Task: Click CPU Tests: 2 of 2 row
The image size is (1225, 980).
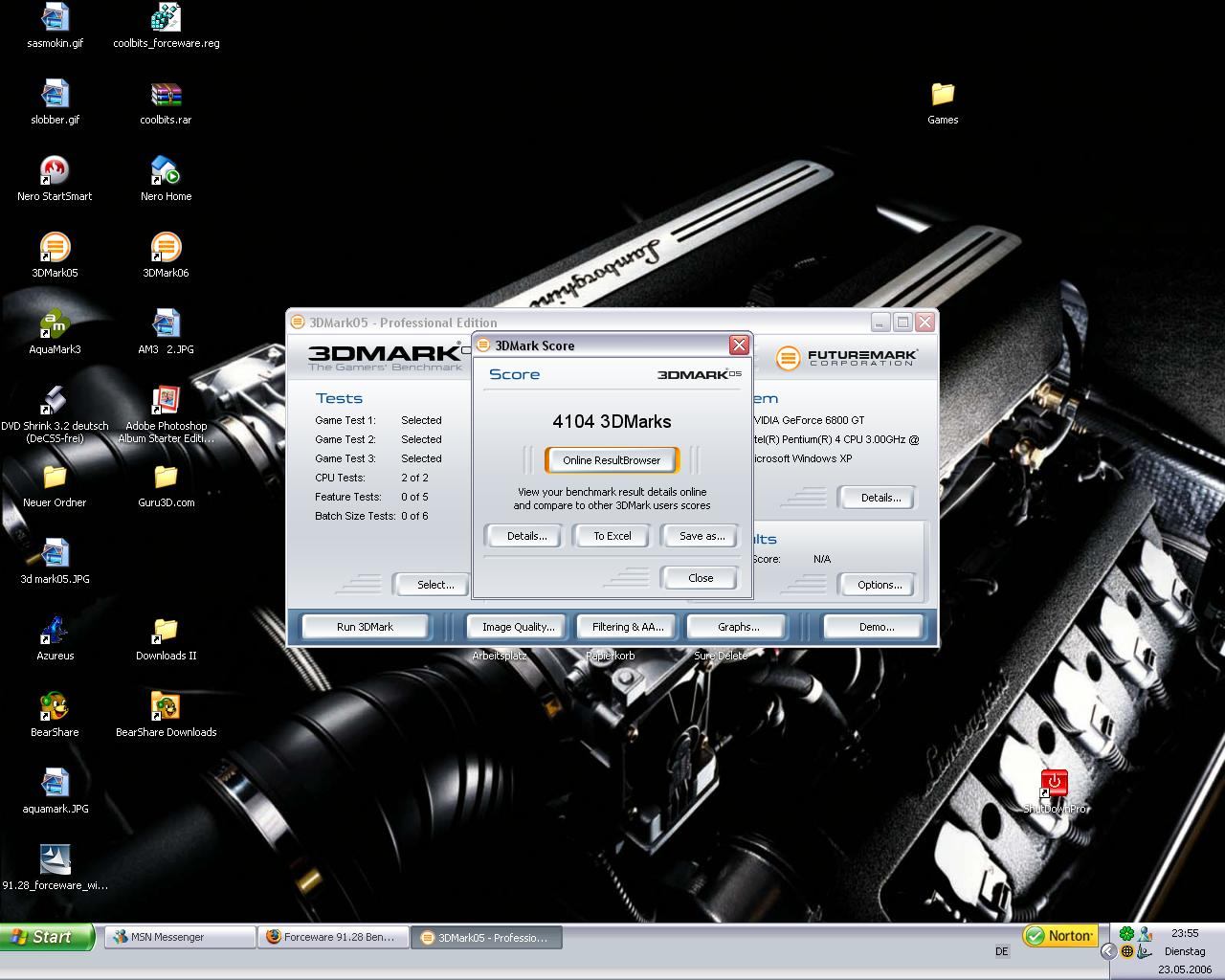Action: [371, 478]
